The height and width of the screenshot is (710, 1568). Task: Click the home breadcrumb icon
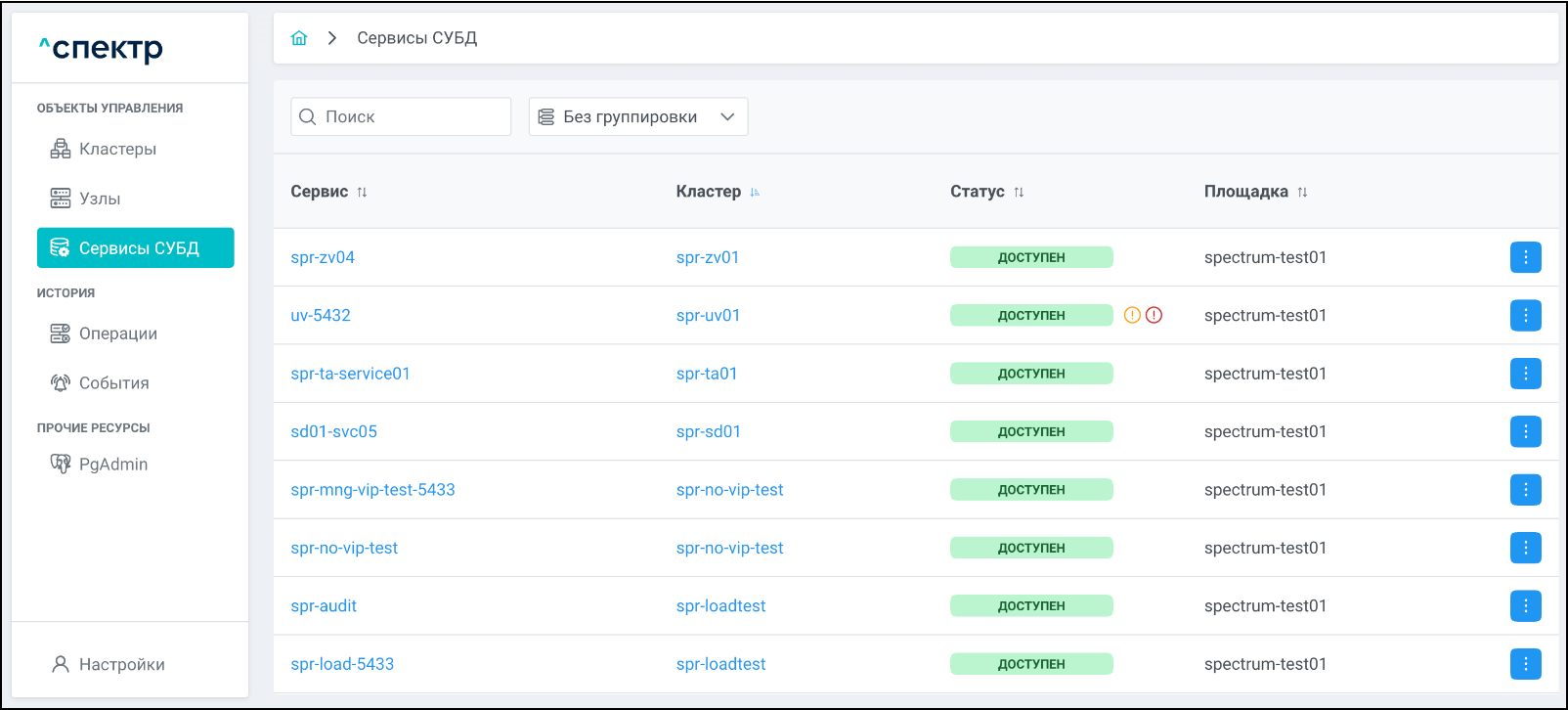[299, 38]
